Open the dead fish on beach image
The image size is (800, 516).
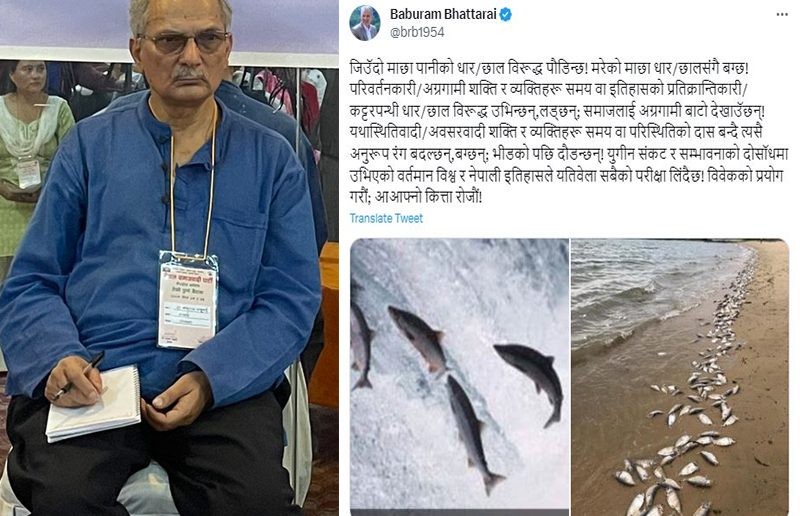[x=680, y=377]
